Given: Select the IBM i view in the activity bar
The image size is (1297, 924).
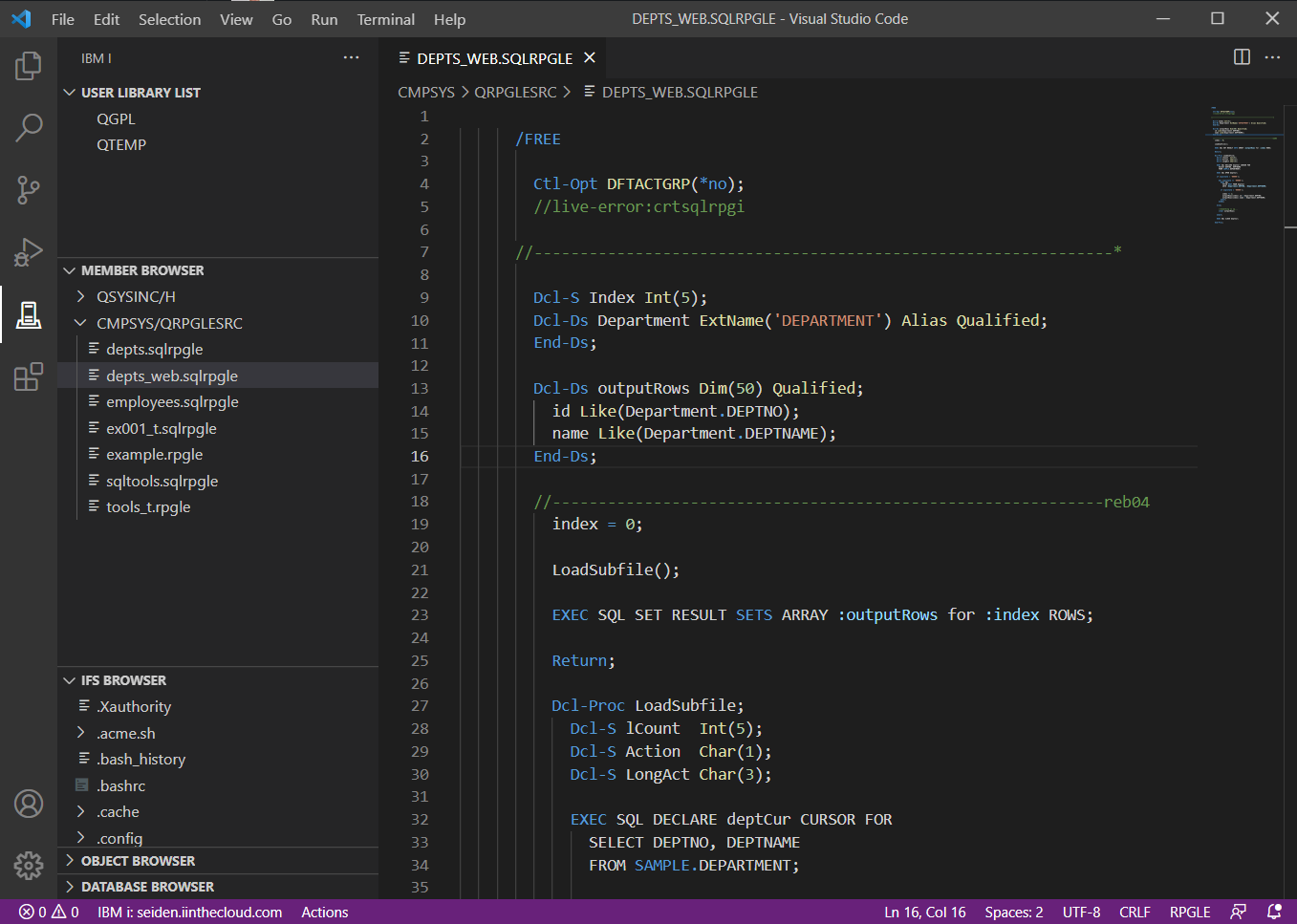Looking at the screenshot, I should pos(29,314).
